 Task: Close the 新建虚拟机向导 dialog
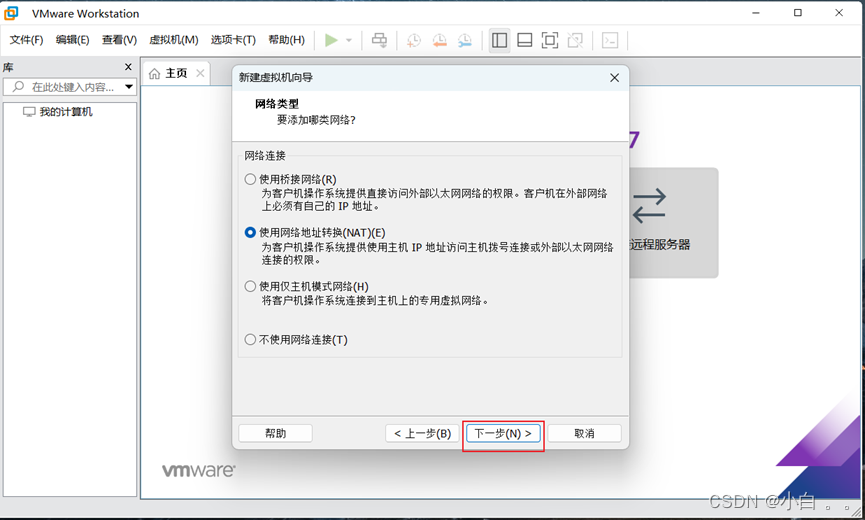[x=615, y=78]
